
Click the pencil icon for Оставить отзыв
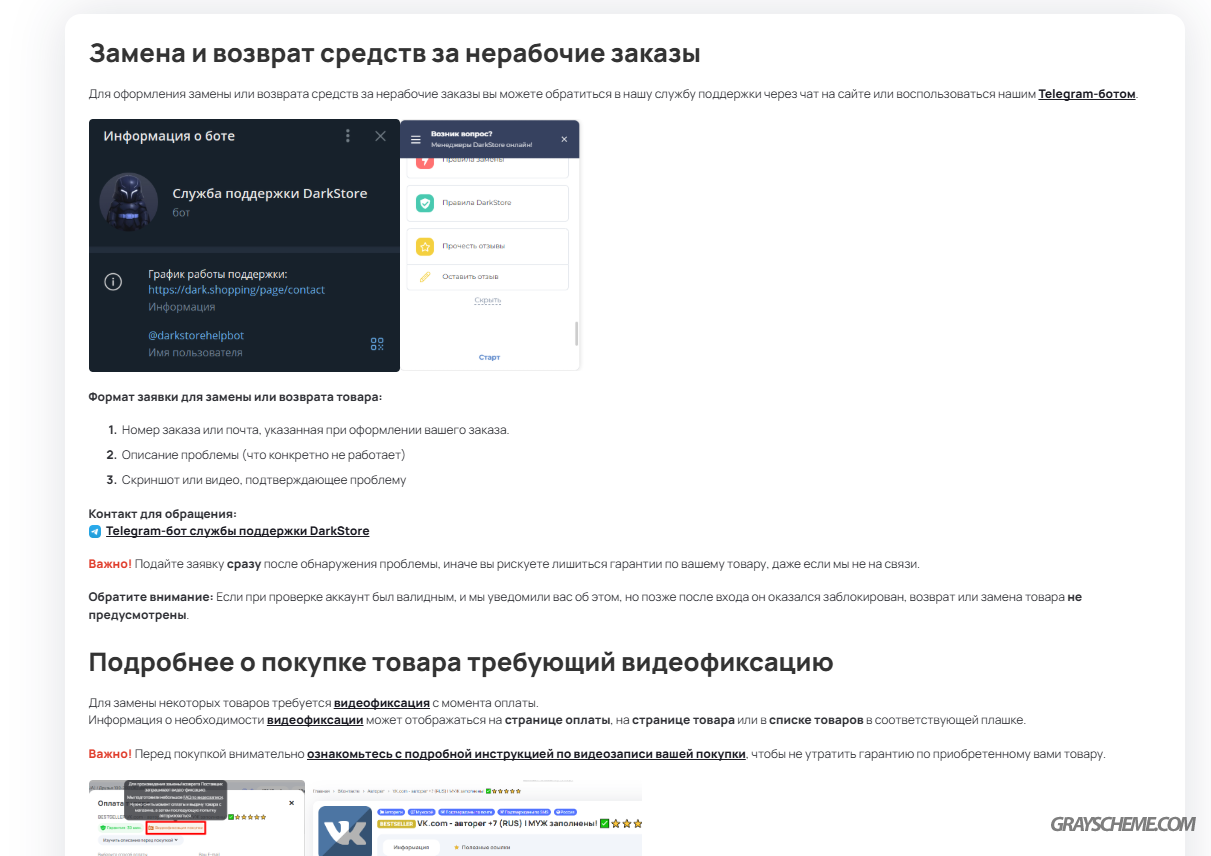click(425, 277)
